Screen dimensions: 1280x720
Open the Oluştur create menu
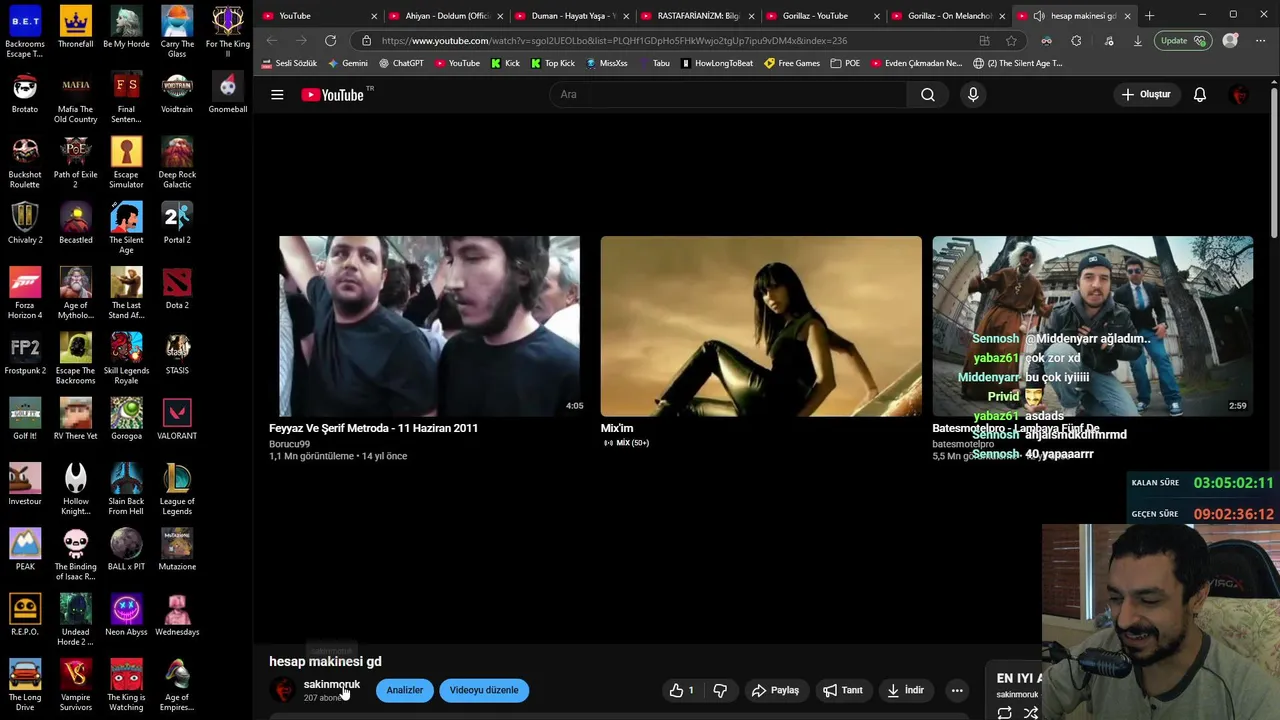coord(1146,95)
